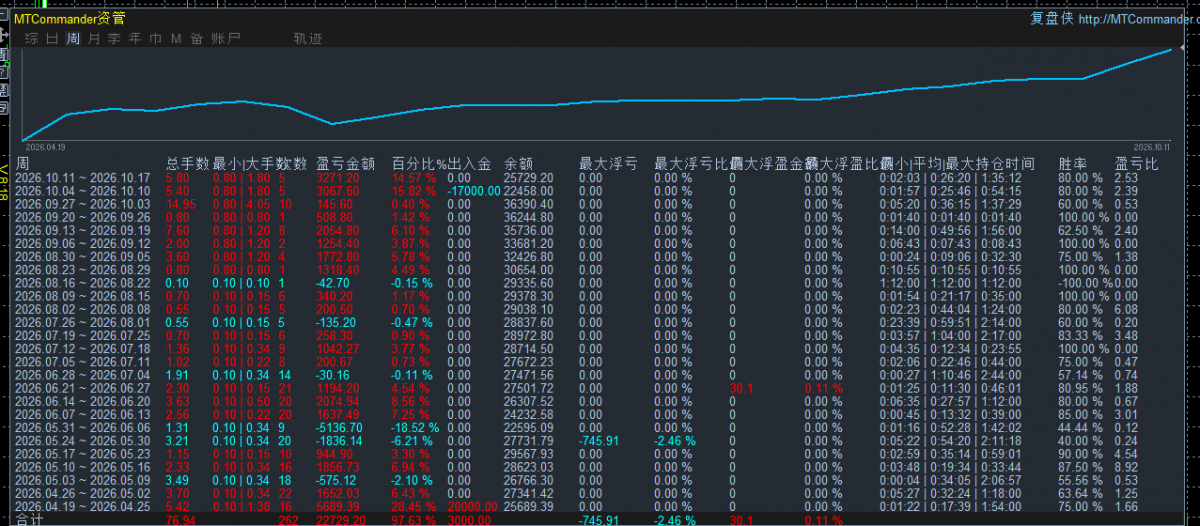Open the http://MTCommander.com link
The height and width of the screenshot is (526, 1200).
pyautogui.click(x=1137, y=18)
